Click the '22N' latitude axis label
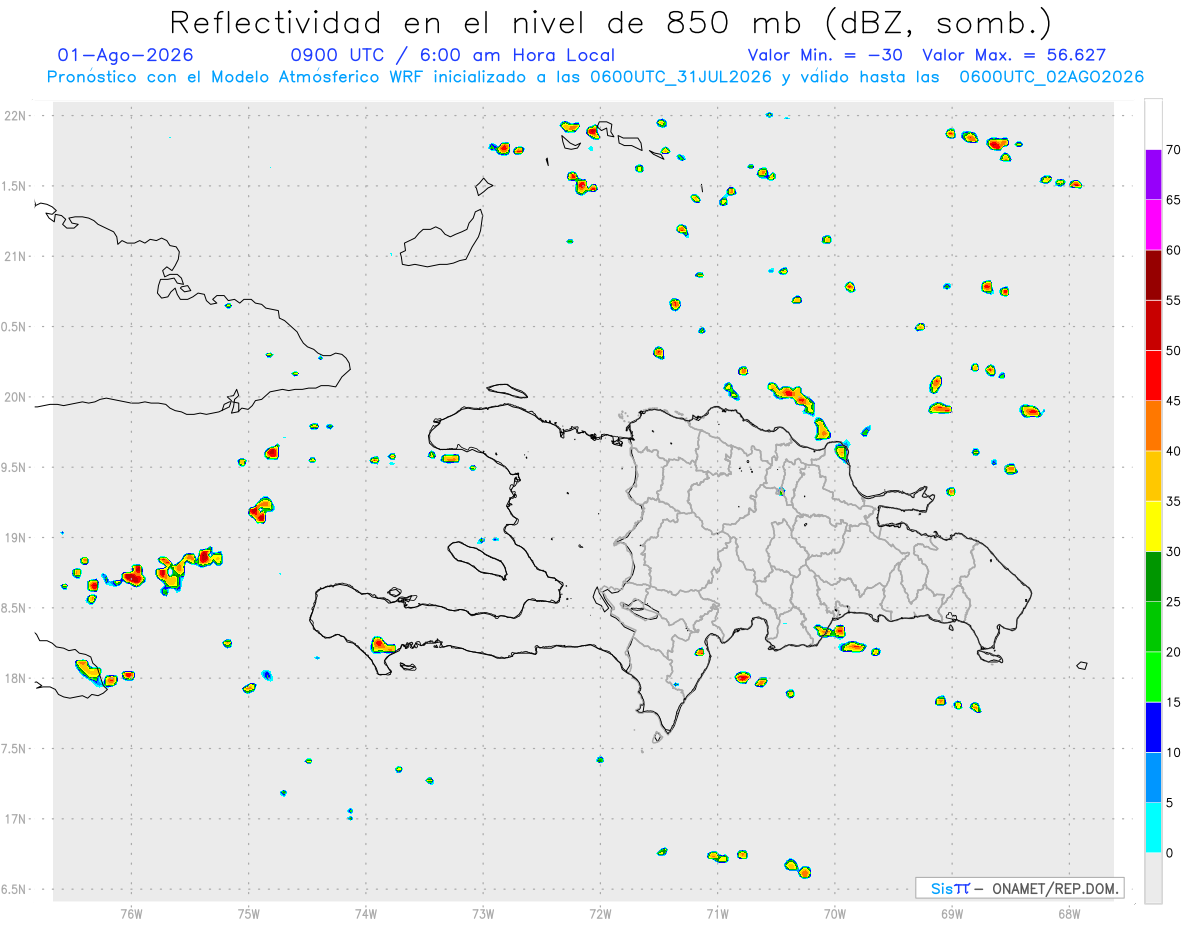Viewport: 1200px width, 927px height. pos(17,116)
